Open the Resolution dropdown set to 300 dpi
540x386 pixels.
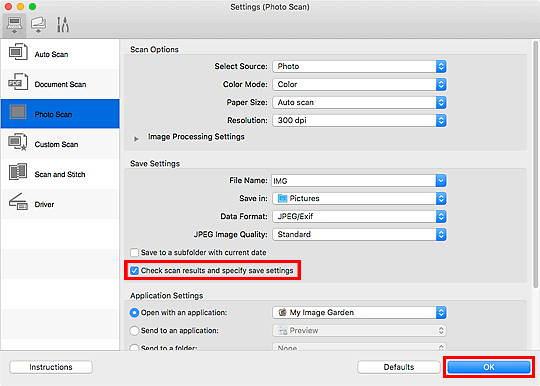coord(359,120)
